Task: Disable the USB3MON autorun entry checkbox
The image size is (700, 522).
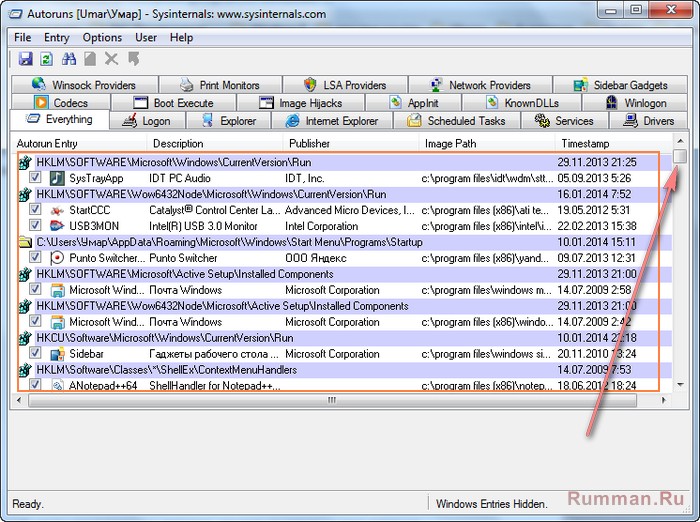Action: [x=36, y=226]
